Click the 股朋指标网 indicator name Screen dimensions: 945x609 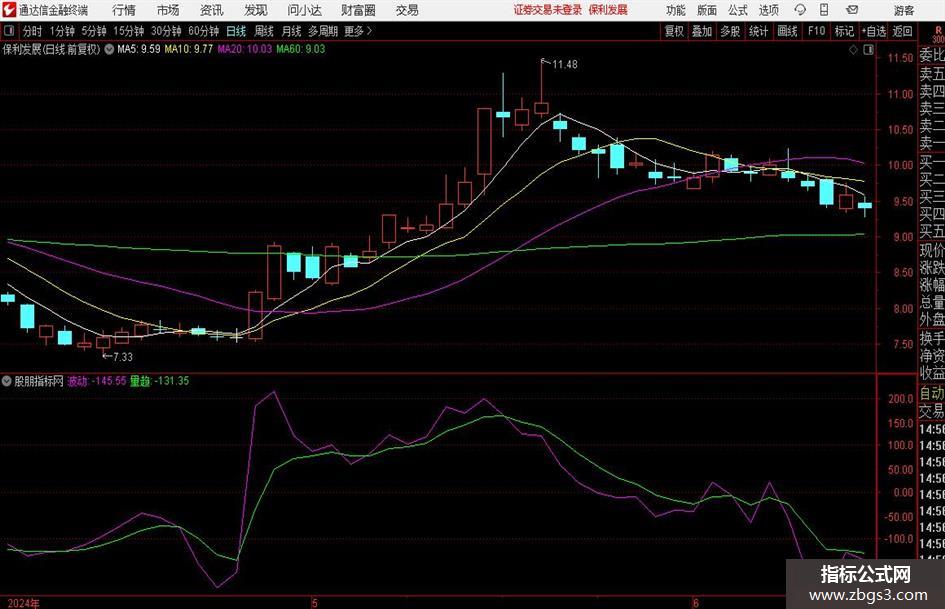39,381
